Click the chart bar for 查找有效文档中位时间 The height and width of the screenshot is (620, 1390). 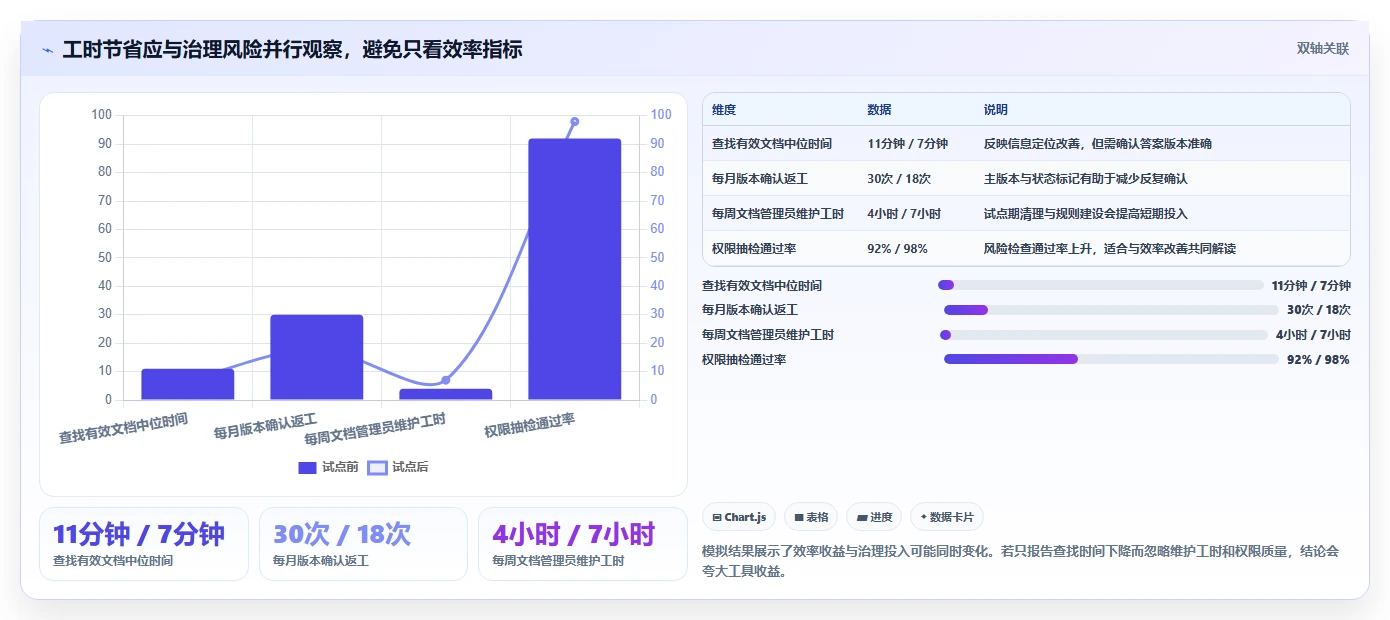tap(187, 384)
